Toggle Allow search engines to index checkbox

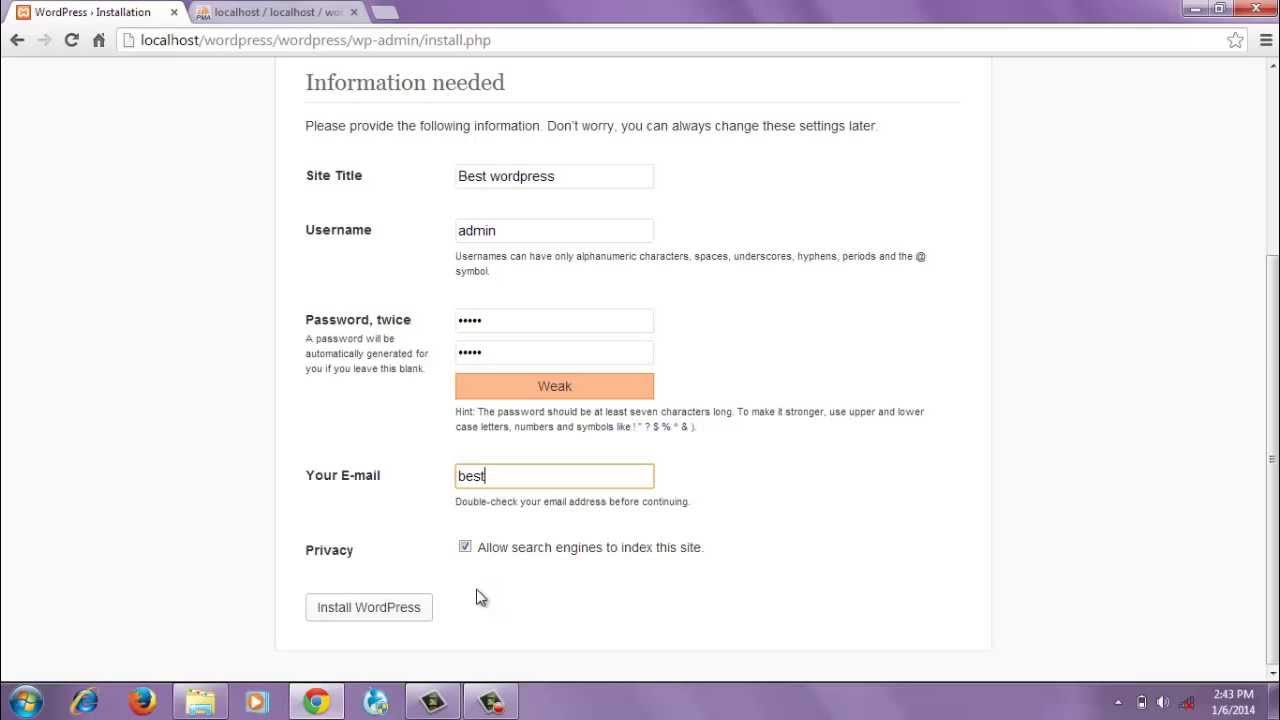465,546
